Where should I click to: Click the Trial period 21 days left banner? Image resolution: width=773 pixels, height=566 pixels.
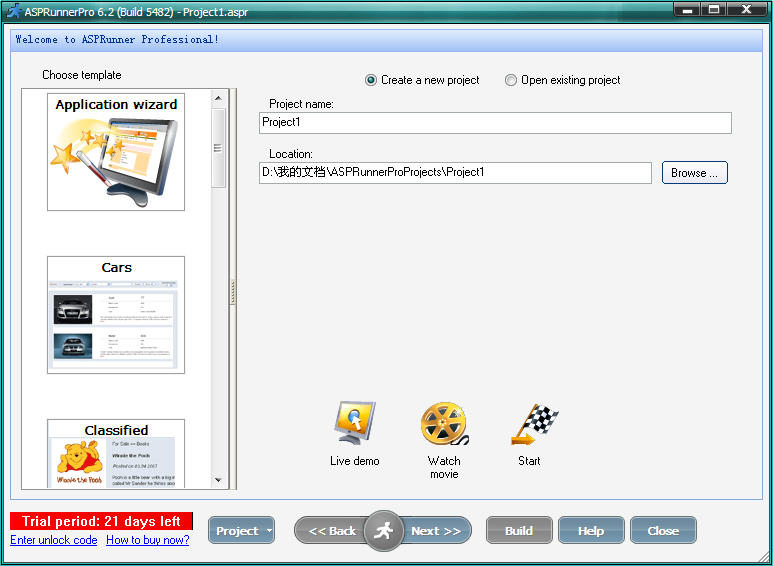point(101,521)
